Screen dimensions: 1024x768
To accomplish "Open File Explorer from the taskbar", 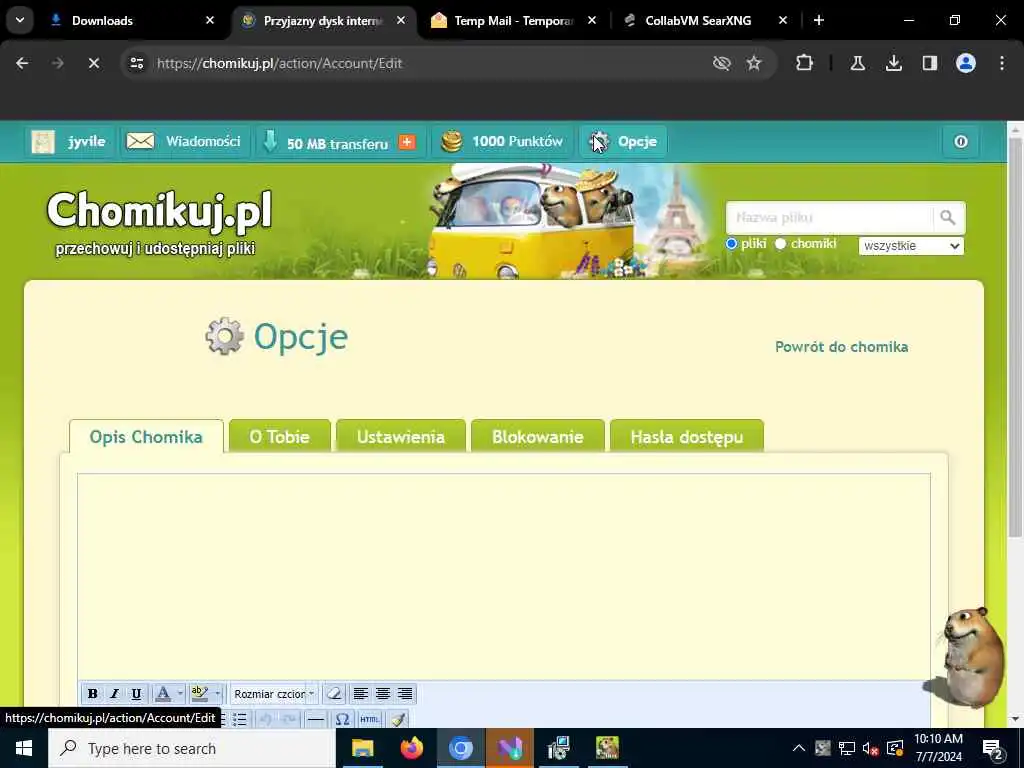I will pos(362,748).
